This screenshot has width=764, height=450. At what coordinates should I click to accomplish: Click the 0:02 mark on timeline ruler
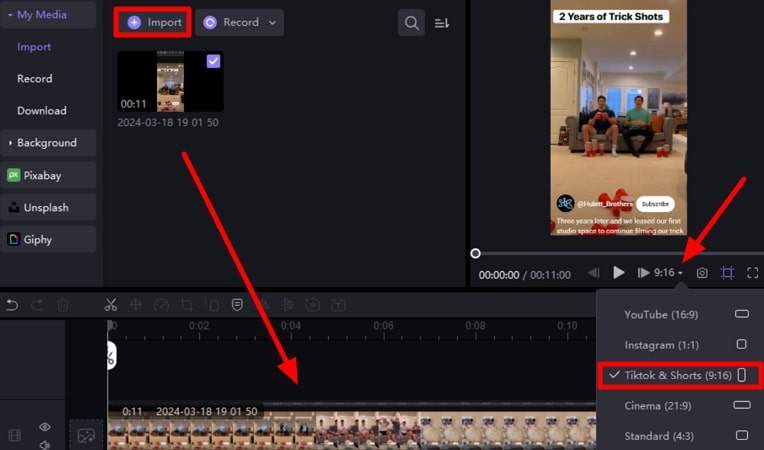(x=199, y=325)
